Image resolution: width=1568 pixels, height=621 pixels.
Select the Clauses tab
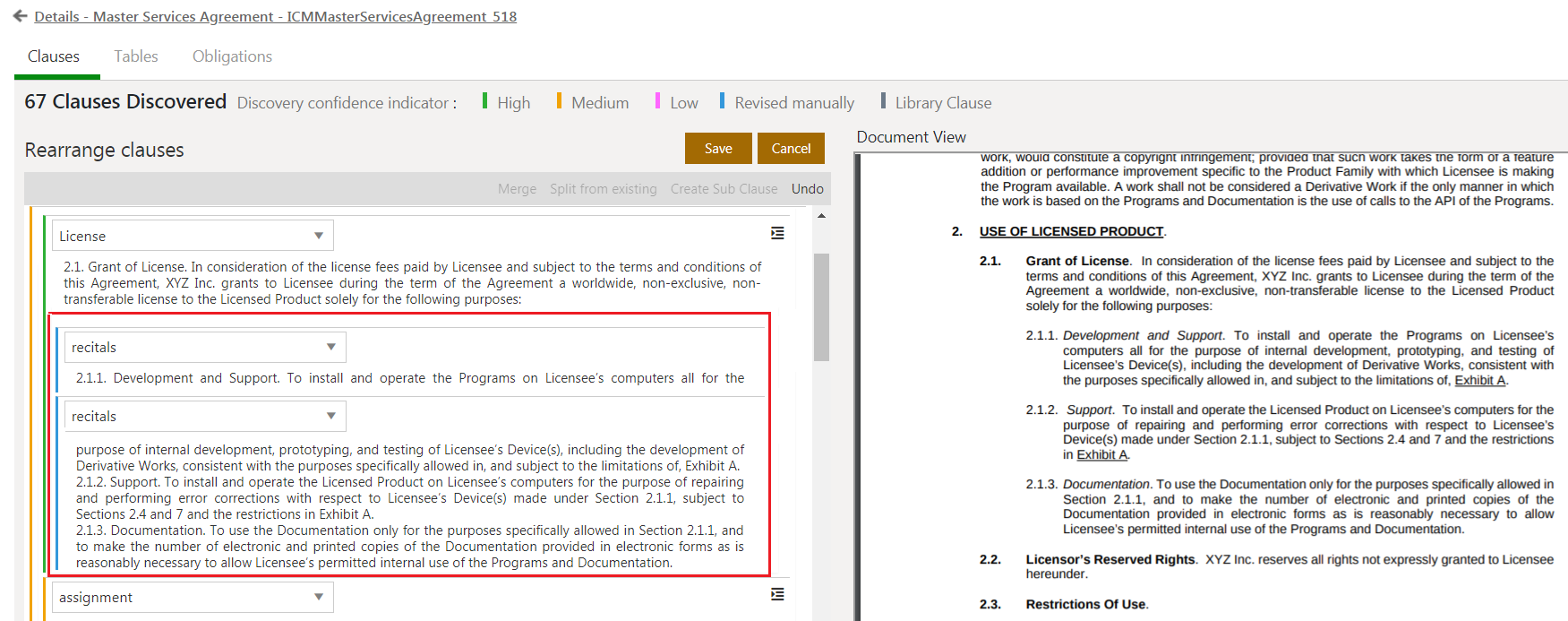coord(54,56)
